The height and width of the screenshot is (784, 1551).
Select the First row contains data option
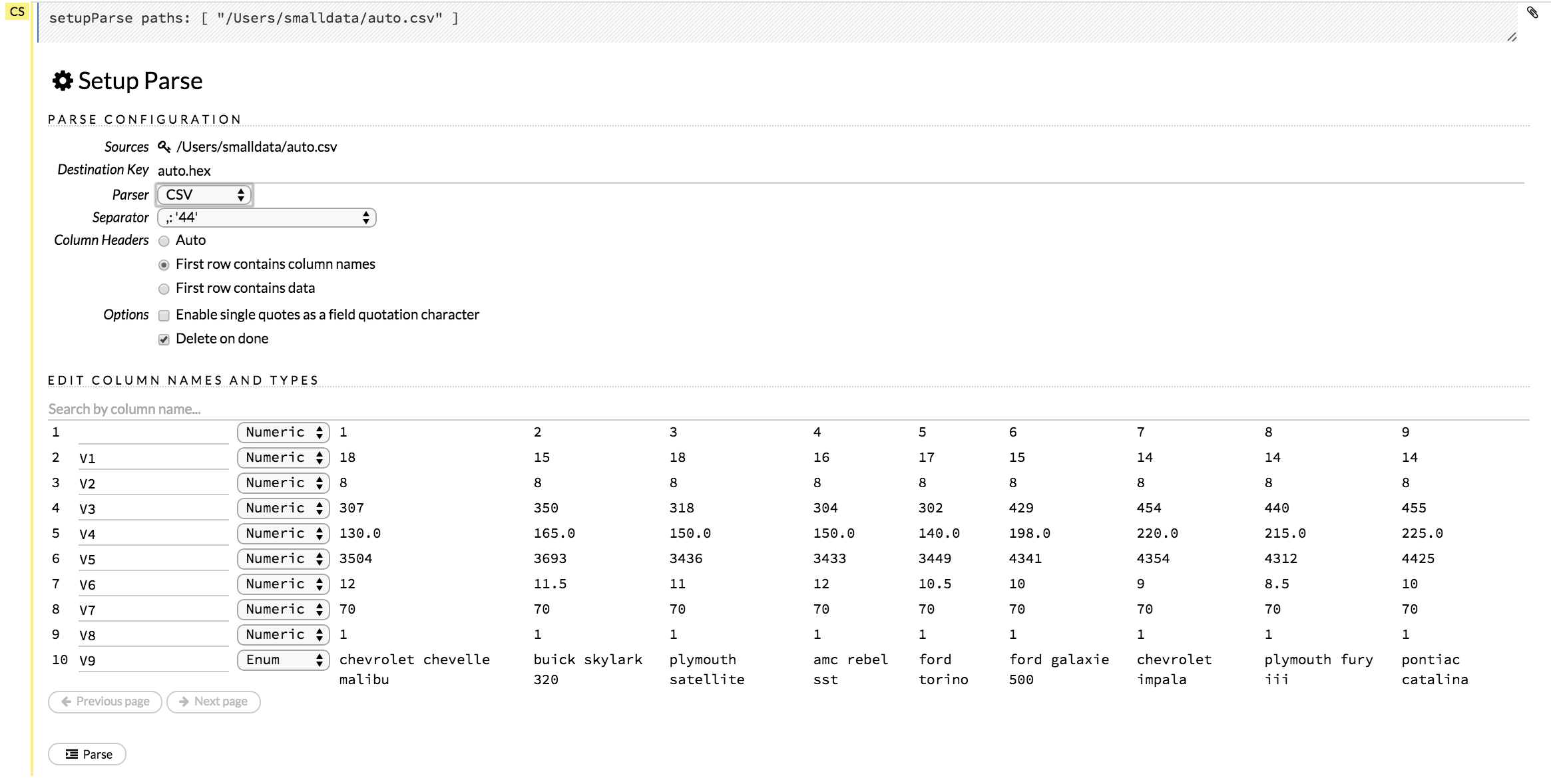164,289
